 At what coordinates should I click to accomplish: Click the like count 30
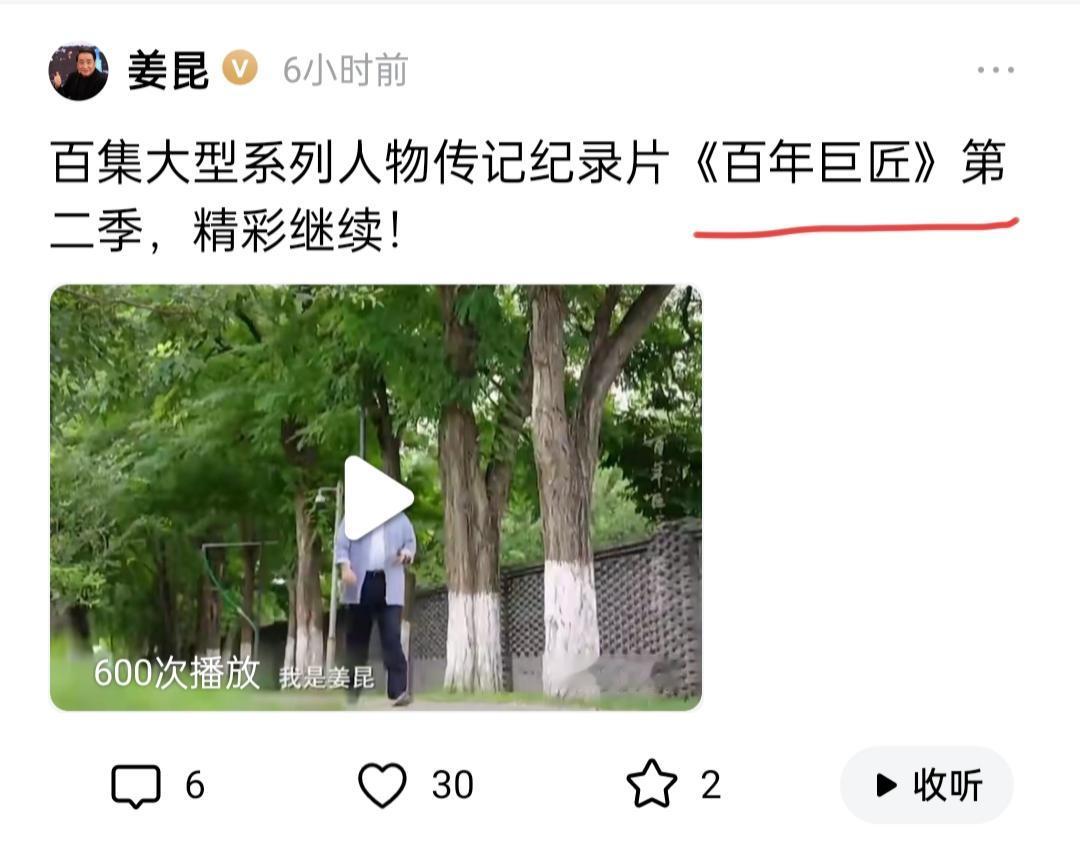(x=453, y=785)
